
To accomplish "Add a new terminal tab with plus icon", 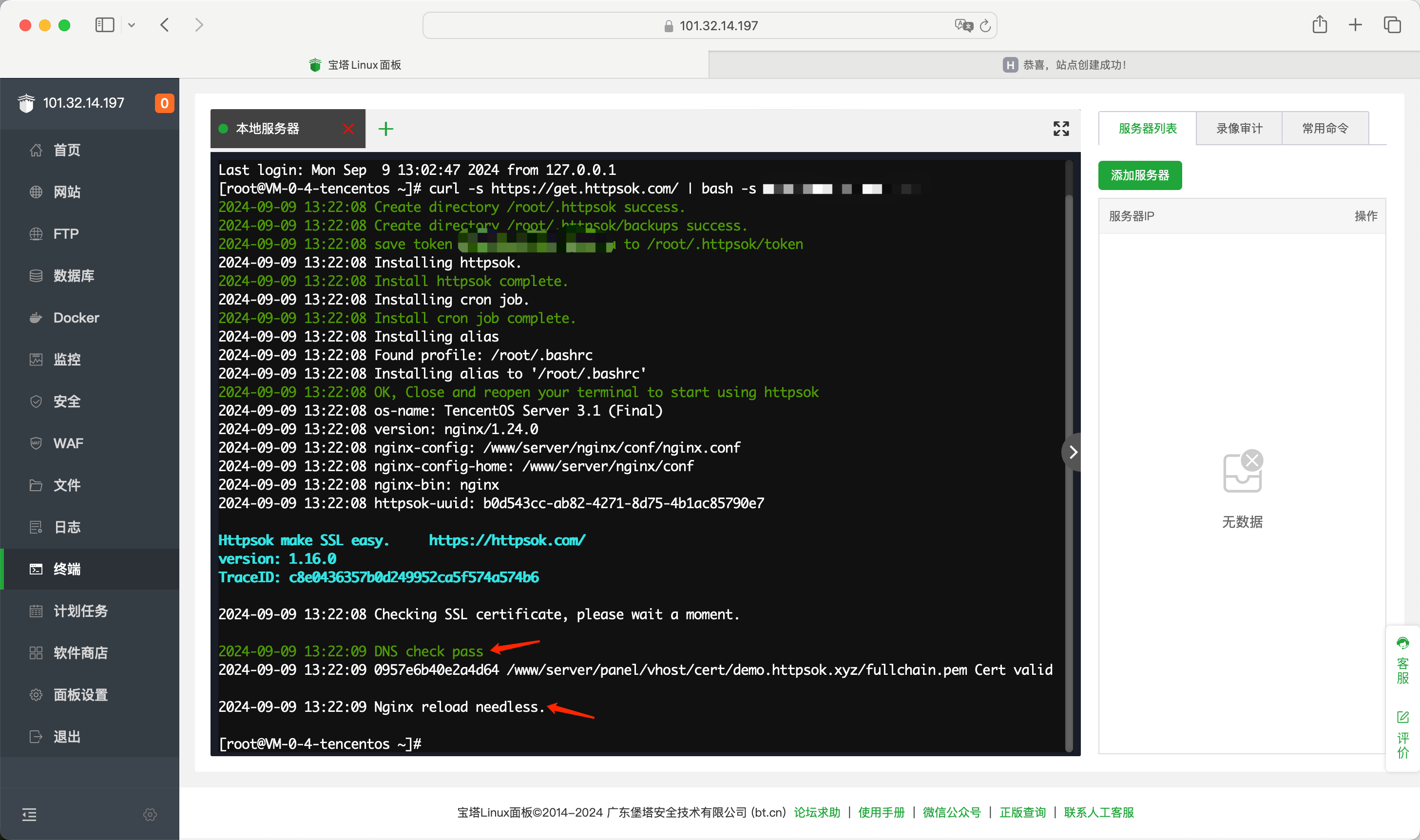I will click(x=385, y=129).
